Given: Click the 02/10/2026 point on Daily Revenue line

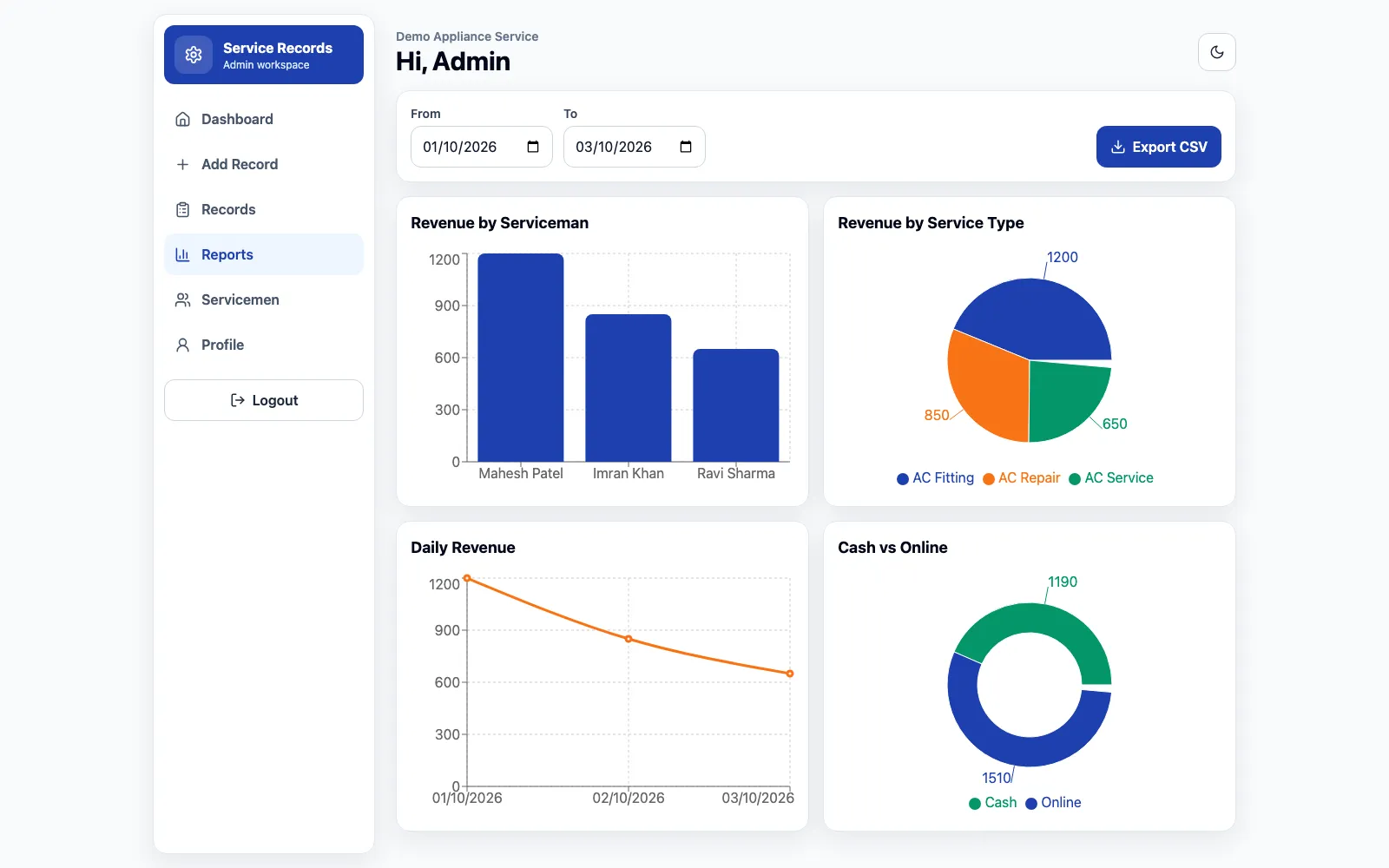Looking at the screenshot, I should click(629, 639).
